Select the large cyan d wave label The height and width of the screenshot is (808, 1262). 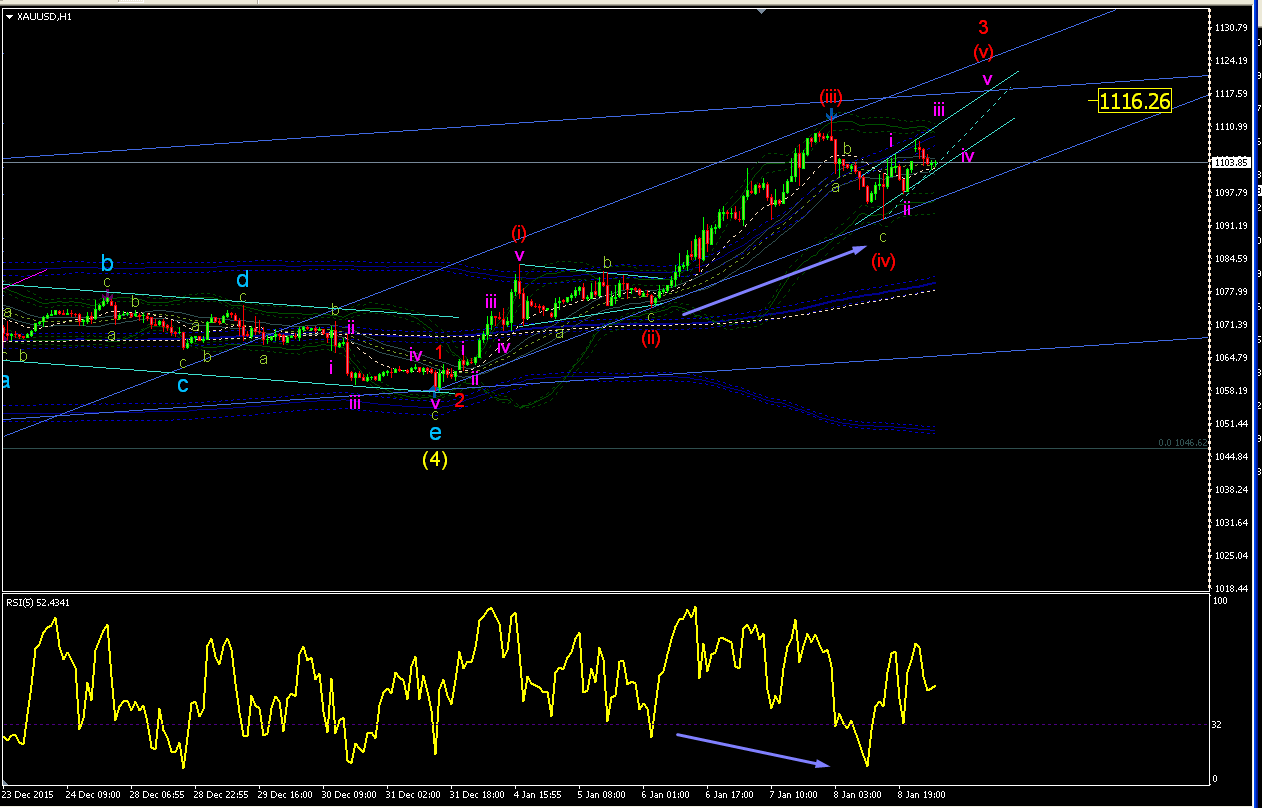click(243, 280)
